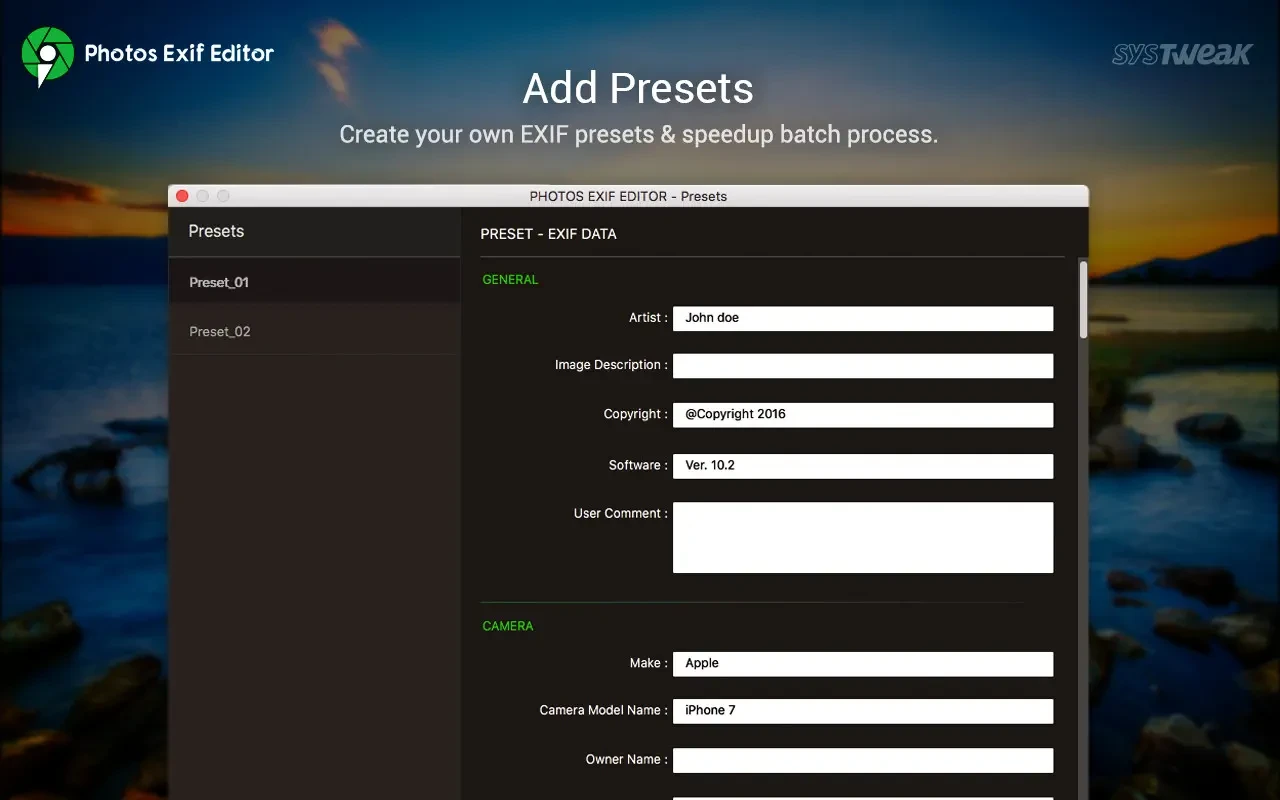Click the Make field containing Apple
Screen dimensions: 1280x800
[862, 664]
